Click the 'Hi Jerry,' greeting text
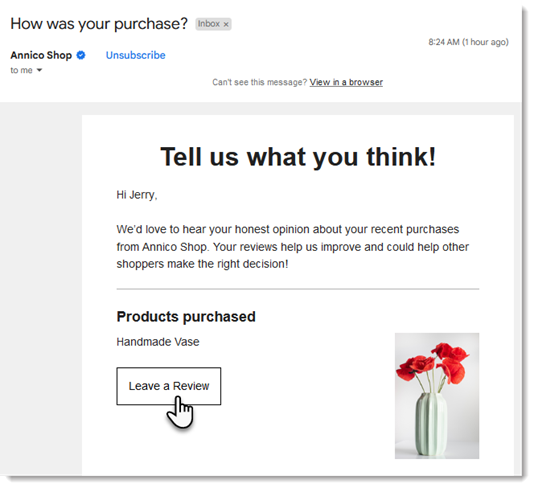 pyautogui.click(x=137, y=195)
